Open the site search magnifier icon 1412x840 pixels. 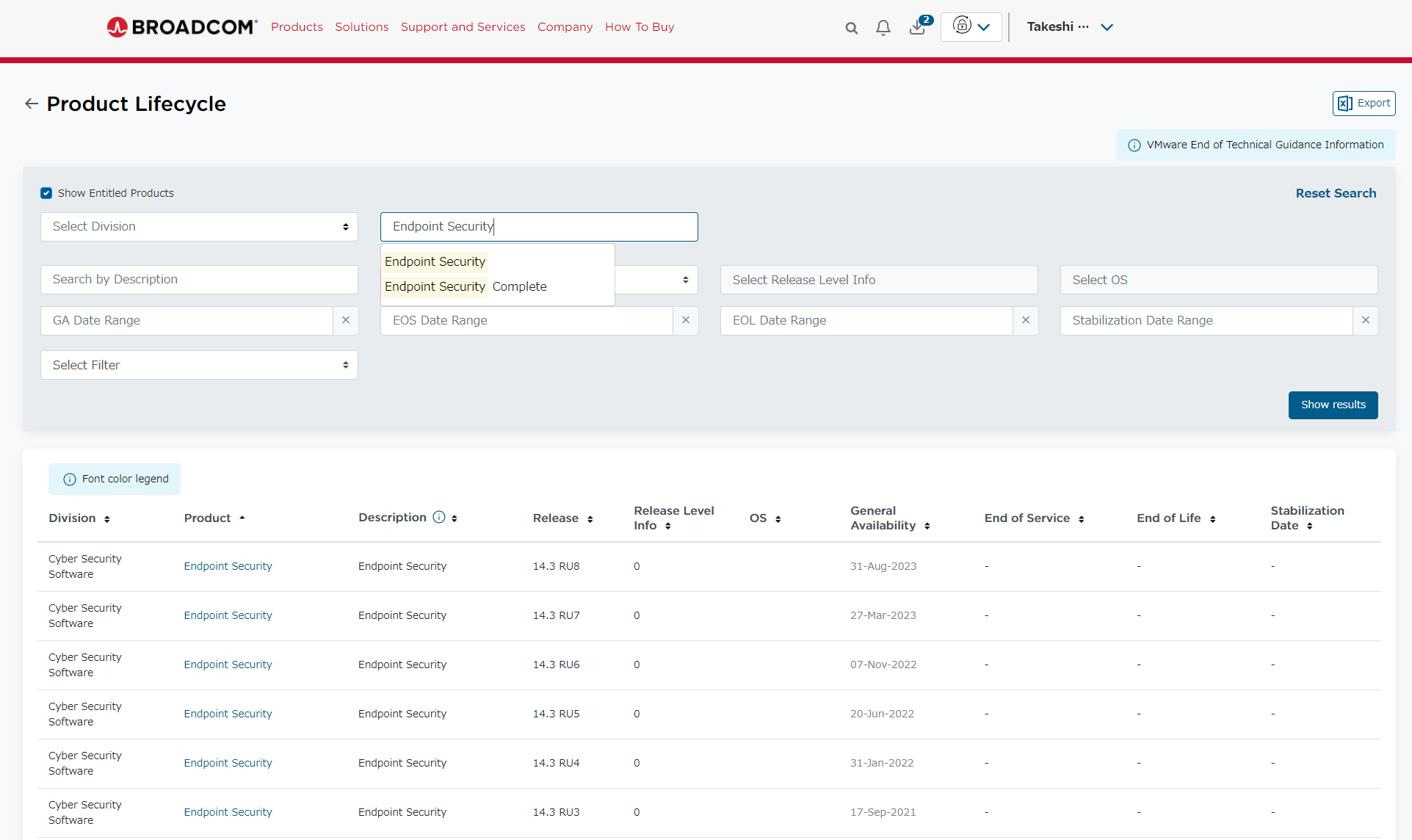(x=851, y=28)
